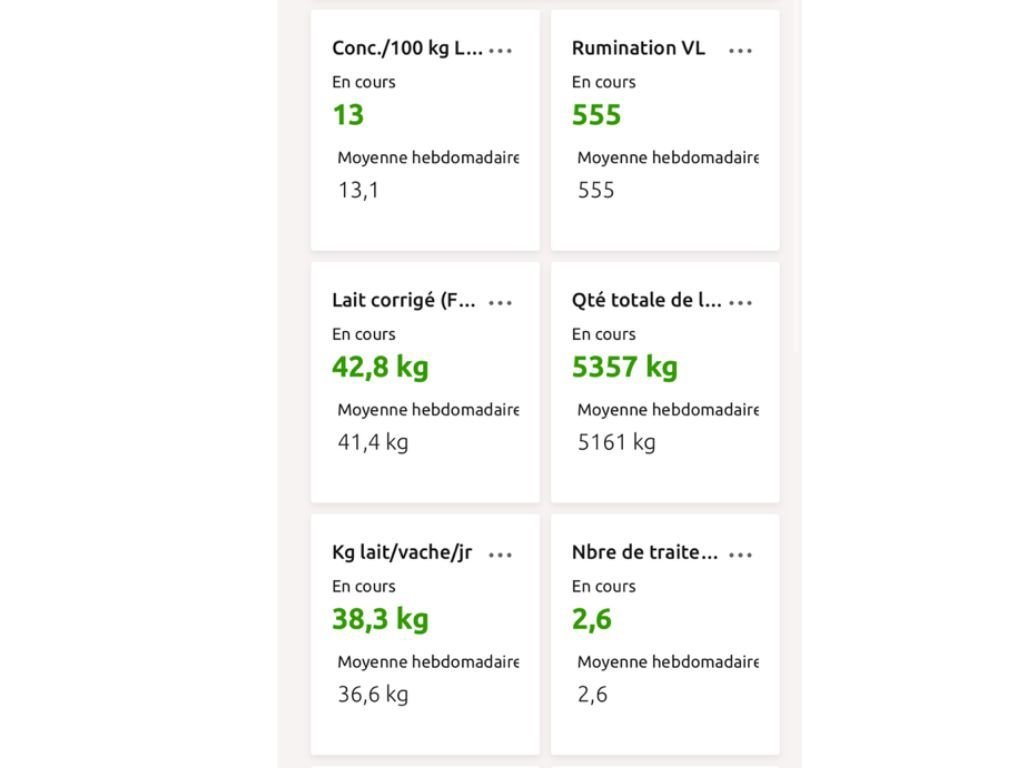Click the Rumination VL card title
The image size is (1024, 768).
[638, 48]
